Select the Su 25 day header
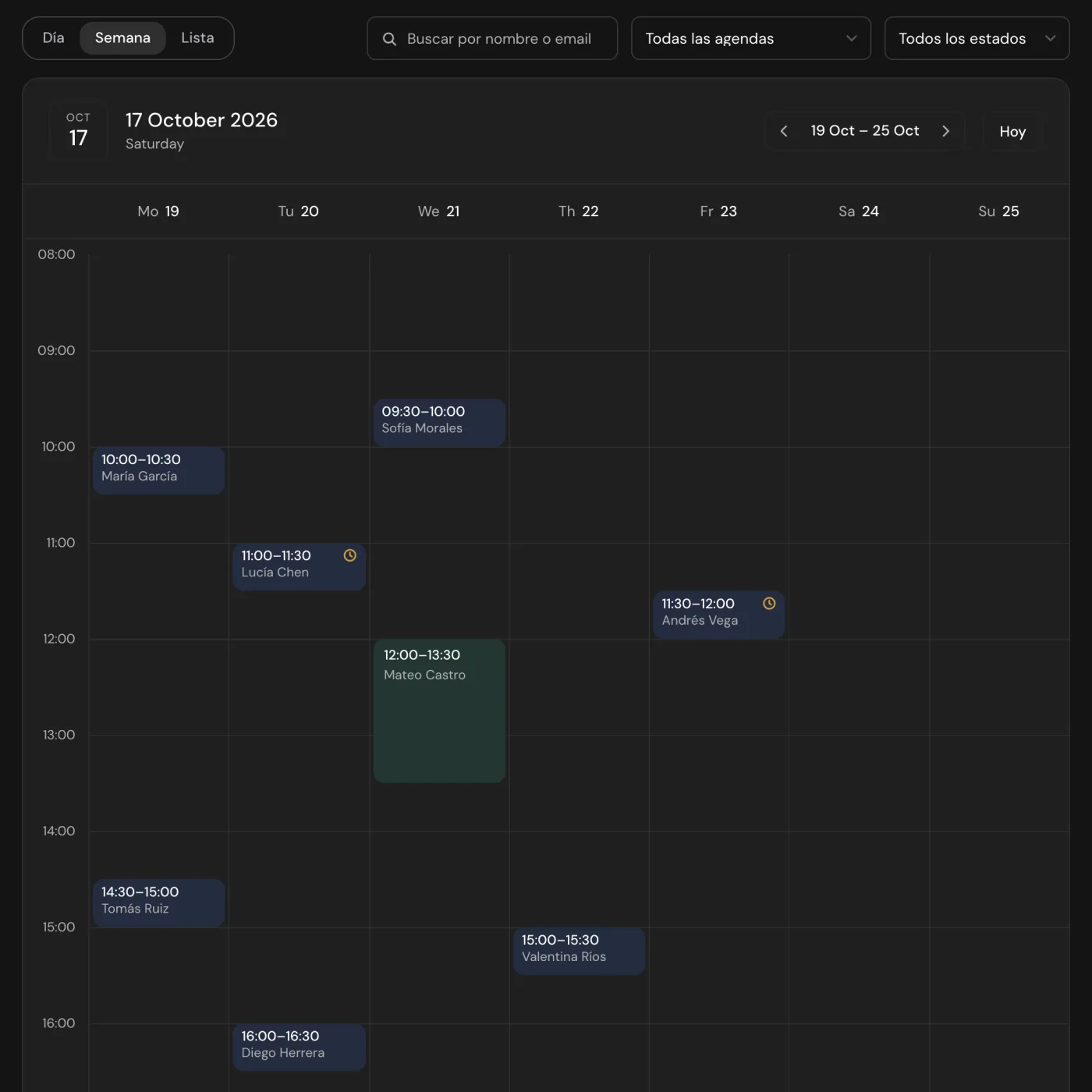The image size is (1092, 1092). 998,211
